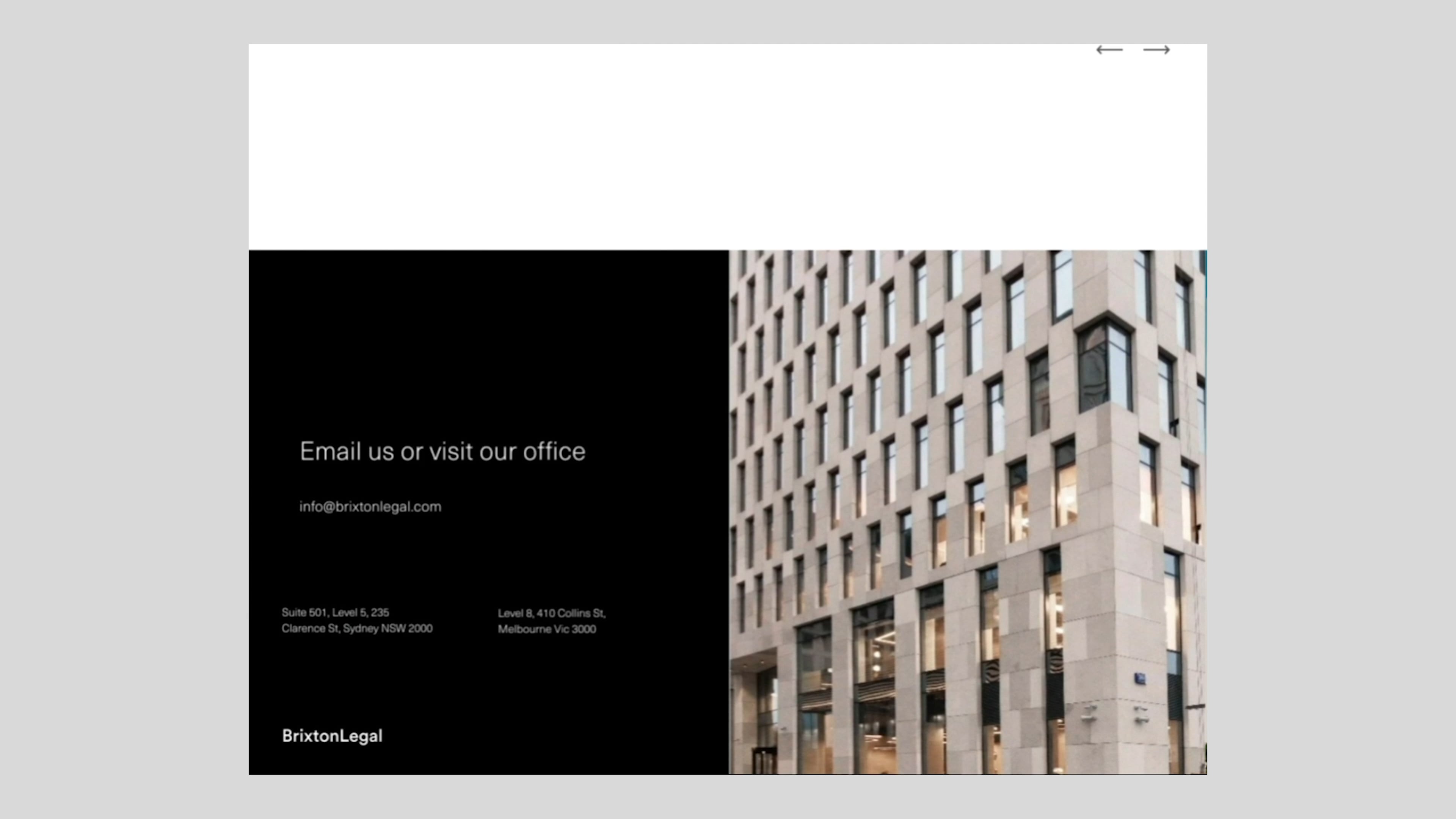Screen dimensions: 1456x819
Task: Click the right next arrow
Action: point(1156,50)
